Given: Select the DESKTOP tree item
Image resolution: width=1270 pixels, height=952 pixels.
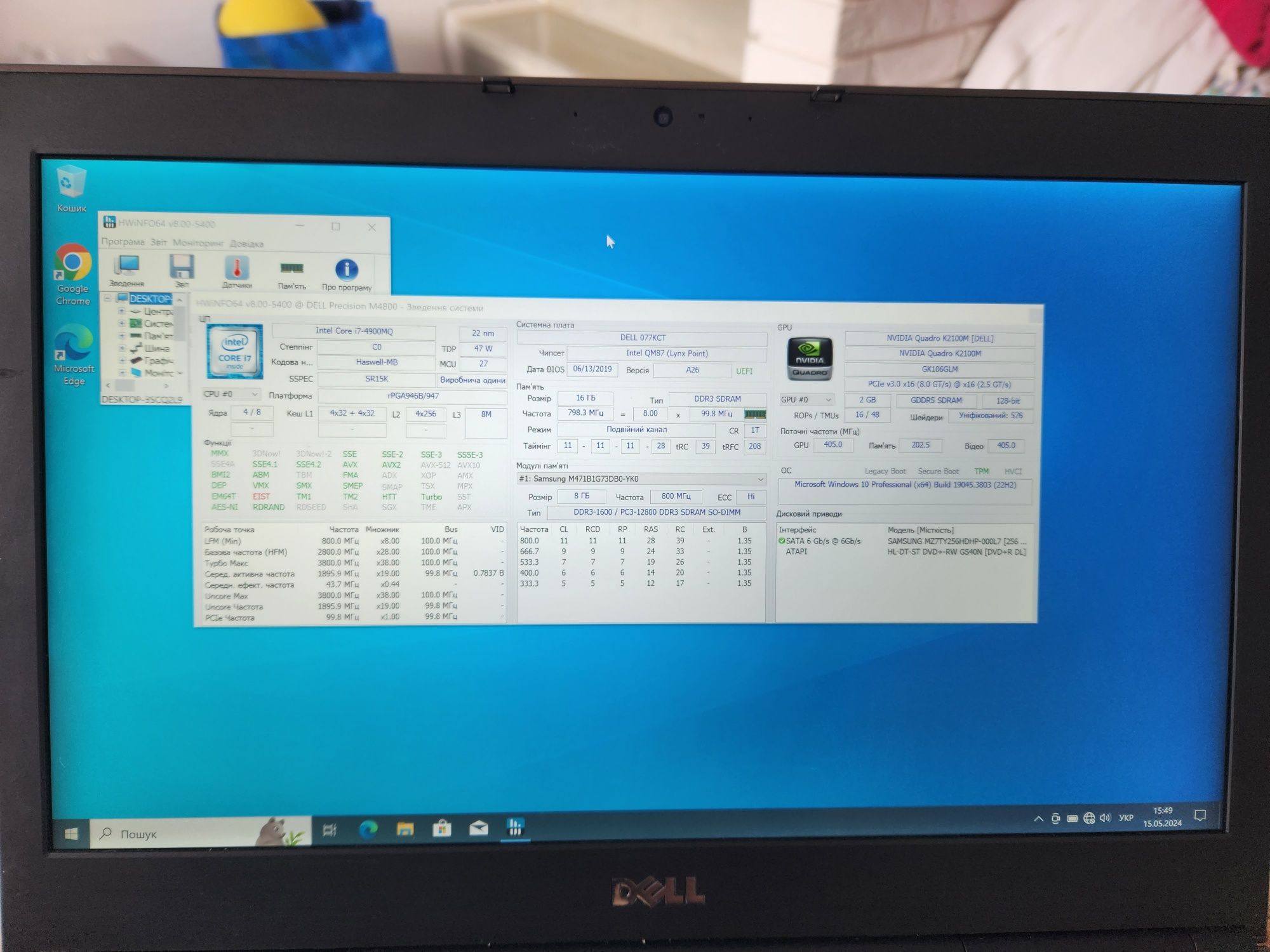Looking at the screenshot, I should 150,299.
